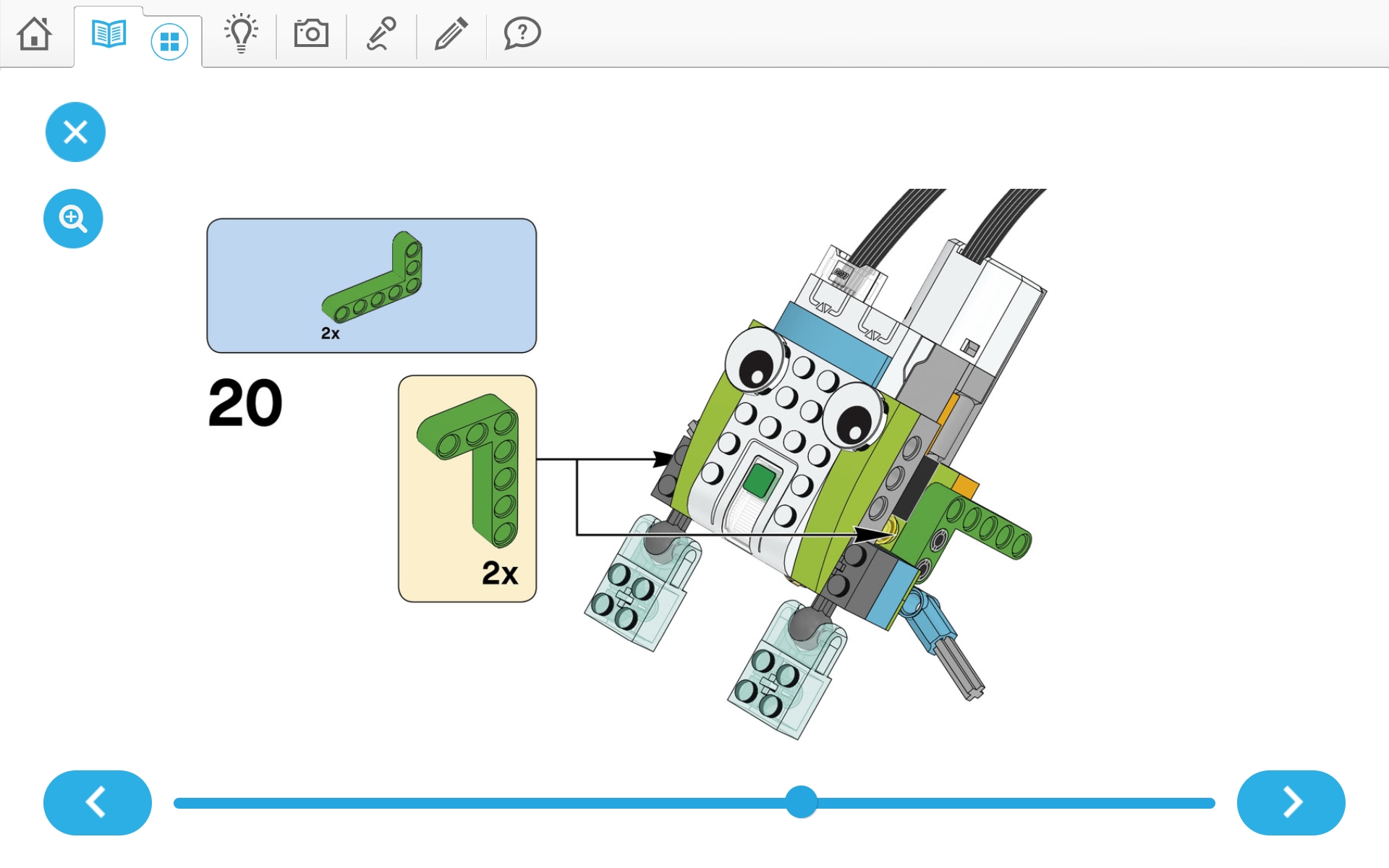Close the building instructions with X button

[x=75, y=132]
